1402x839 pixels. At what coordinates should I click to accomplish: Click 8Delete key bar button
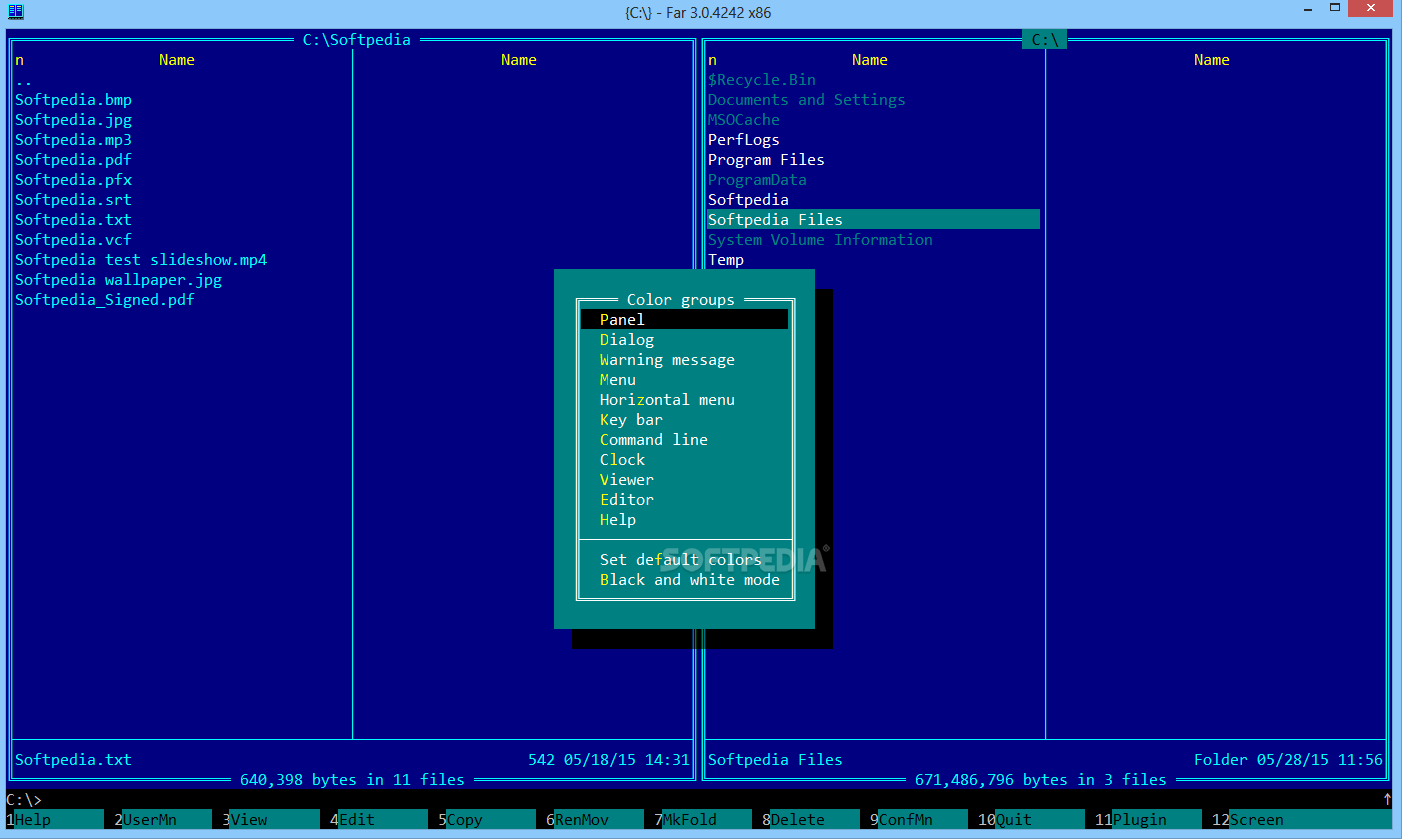tap(811, 819)
